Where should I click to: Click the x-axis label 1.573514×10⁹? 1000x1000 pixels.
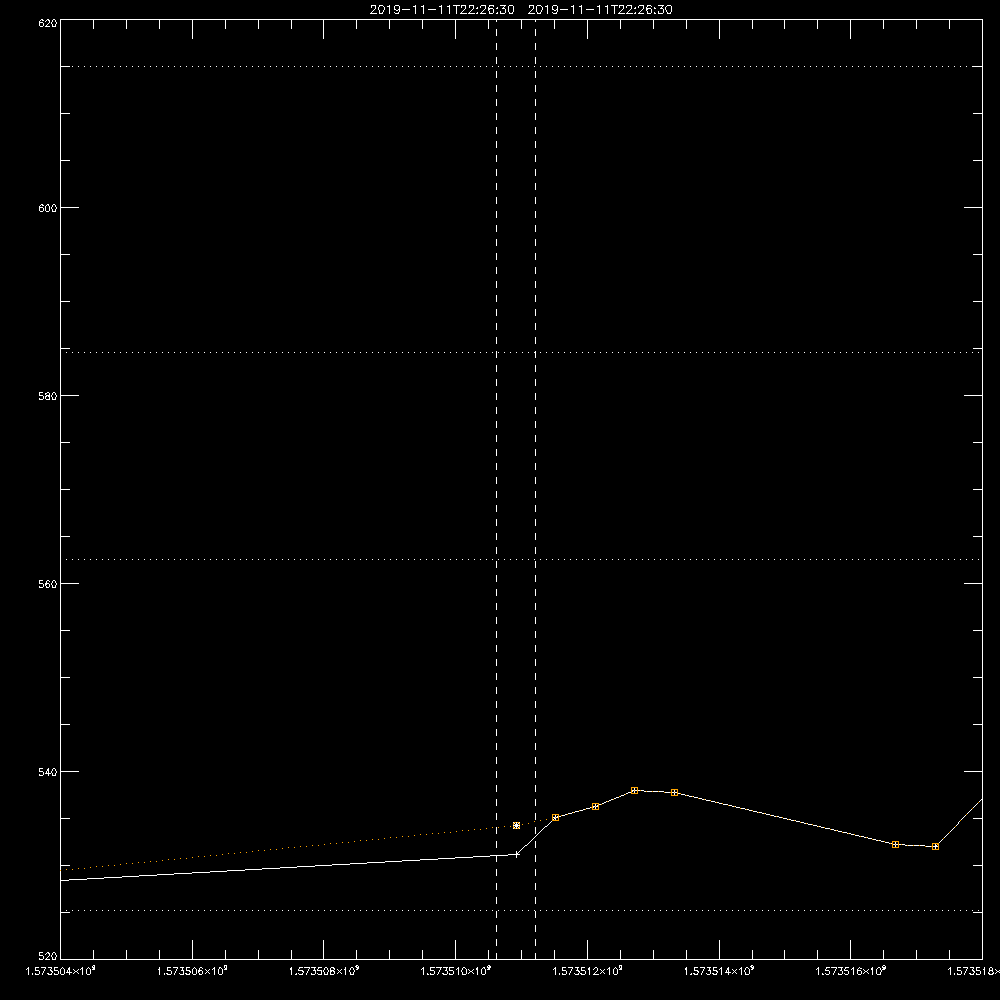pos(719,971)
